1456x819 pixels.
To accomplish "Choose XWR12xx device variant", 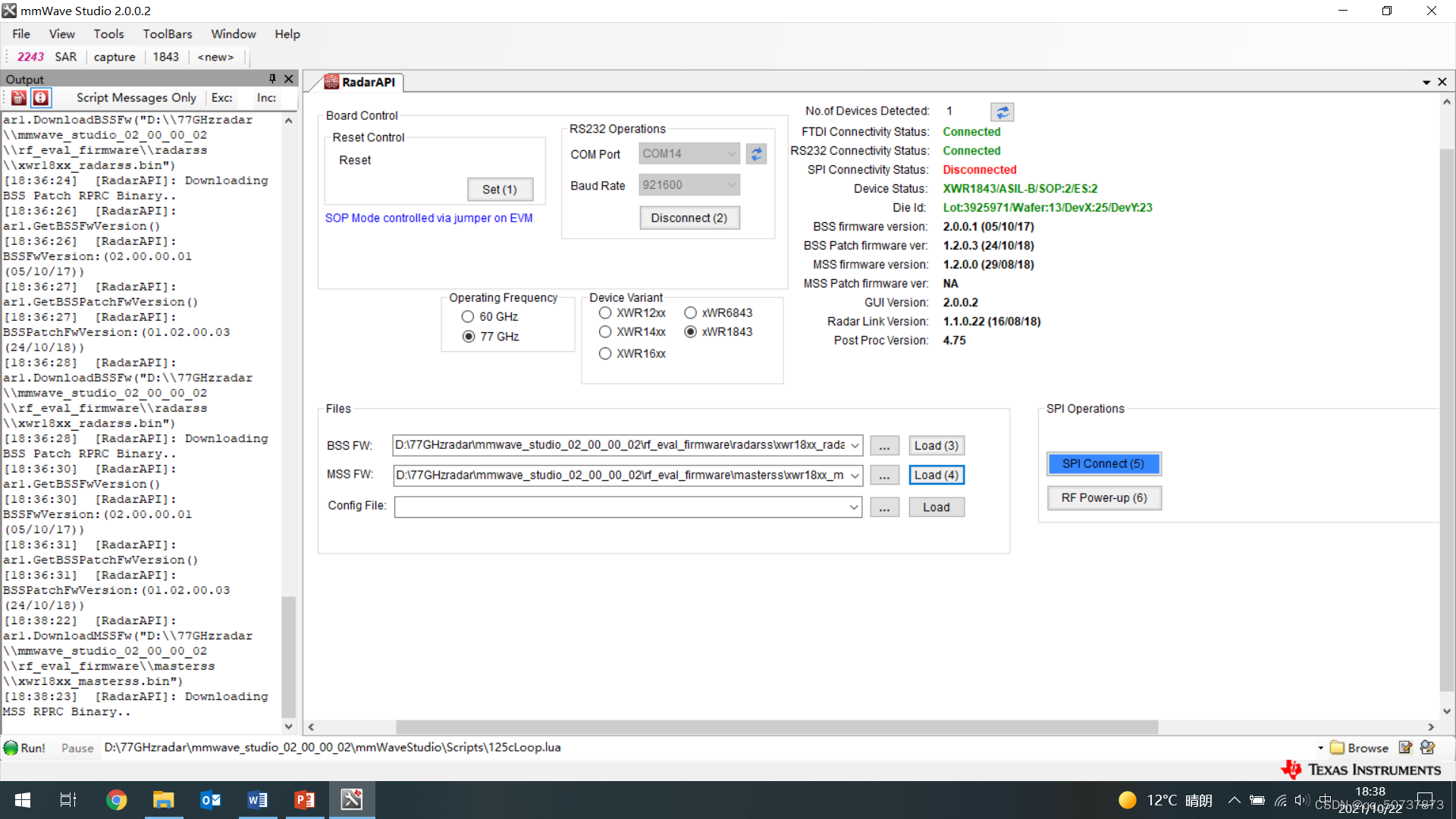I will click(632, 313).
